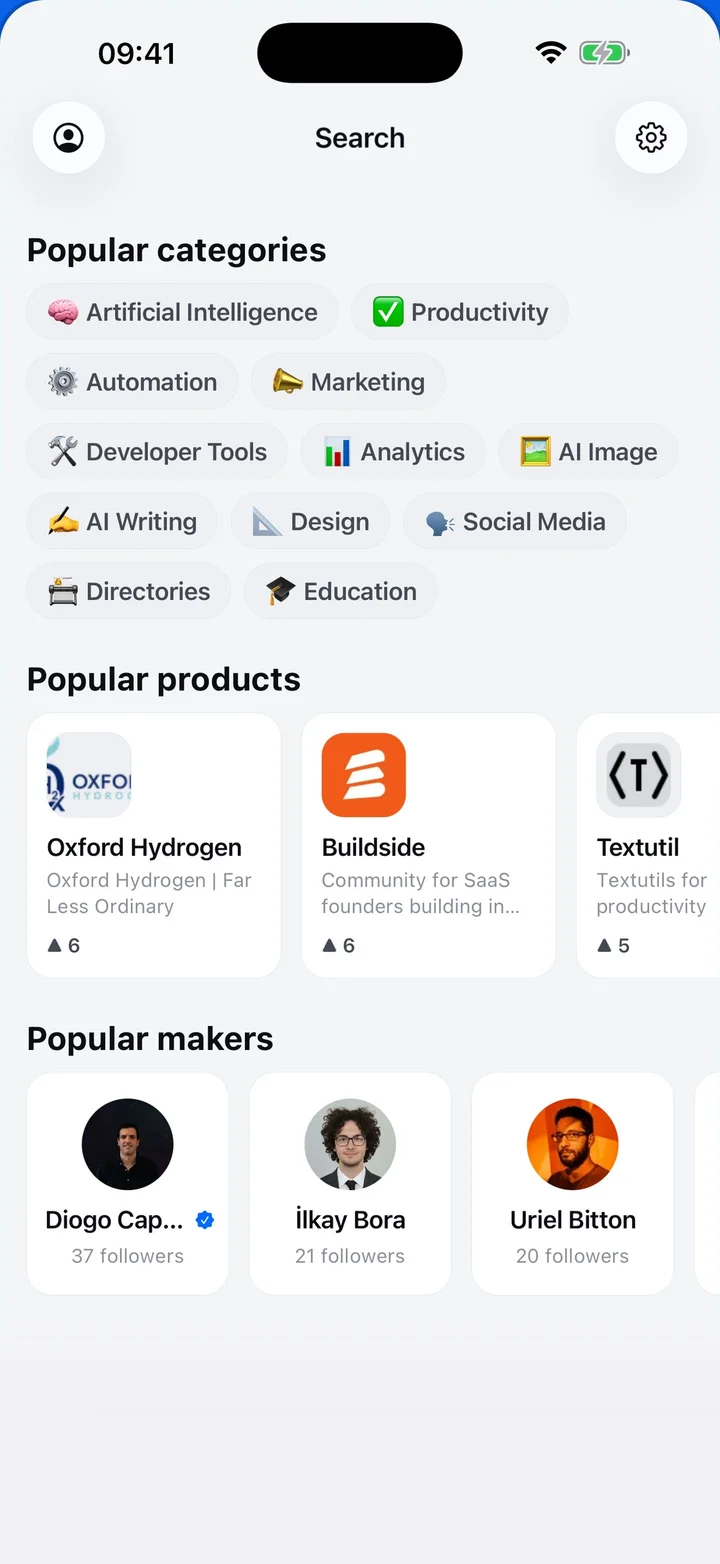720x1564 pixels.
Task: Tap the battery indicator in status bar
Action: (x=604, y=53)
